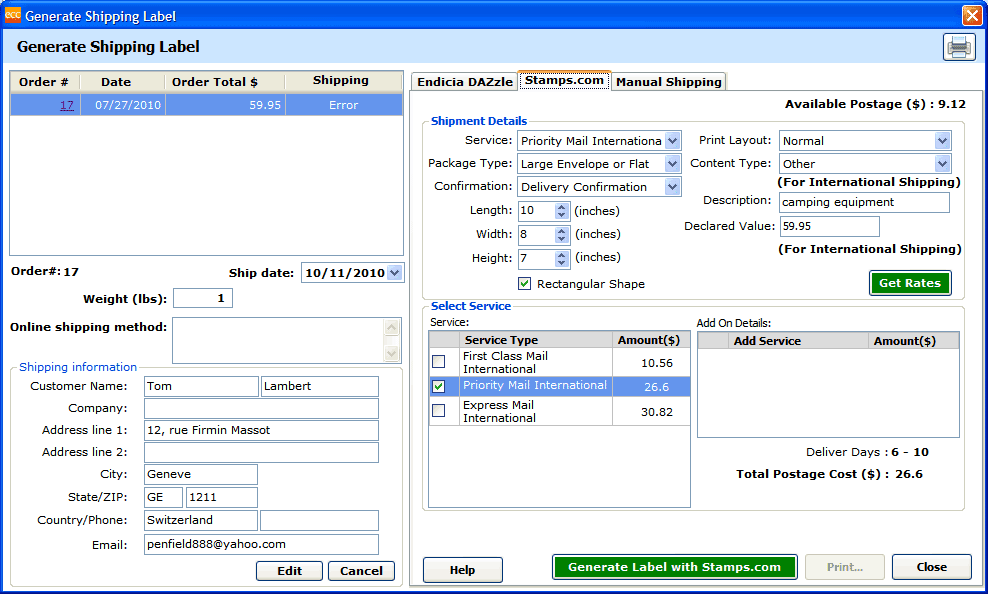This screenshot has width=988, height=594.
Task: Click the '30.82' amount cell
Action: tap(651, 412)
